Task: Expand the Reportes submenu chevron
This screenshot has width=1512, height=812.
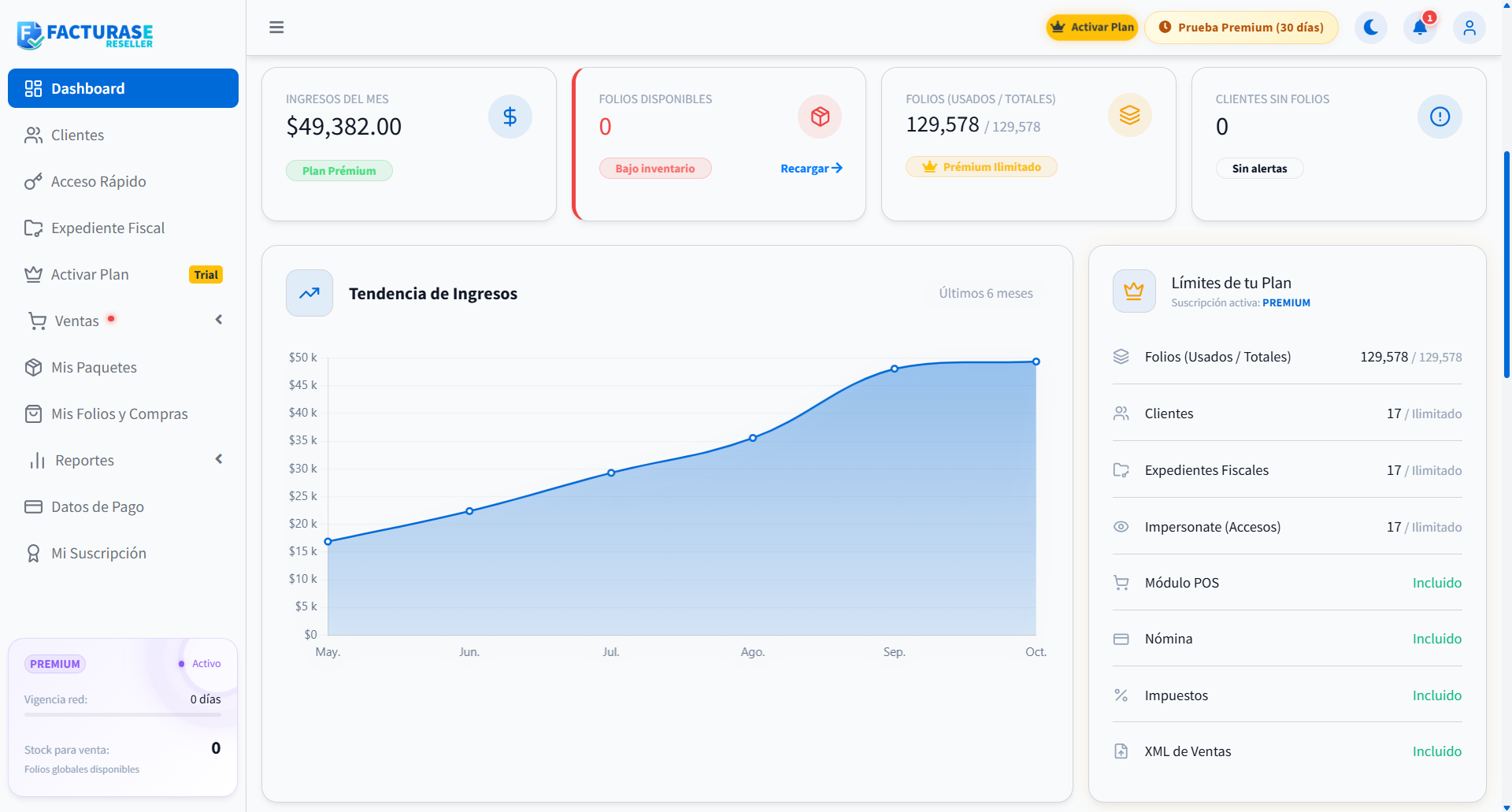Action: point(219,459)
